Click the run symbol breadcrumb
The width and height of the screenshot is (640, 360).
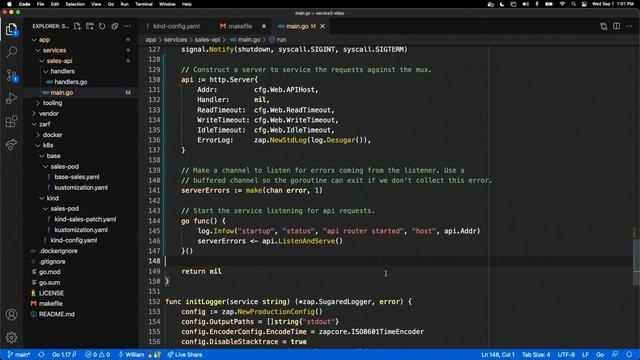[x=278, y=40]
